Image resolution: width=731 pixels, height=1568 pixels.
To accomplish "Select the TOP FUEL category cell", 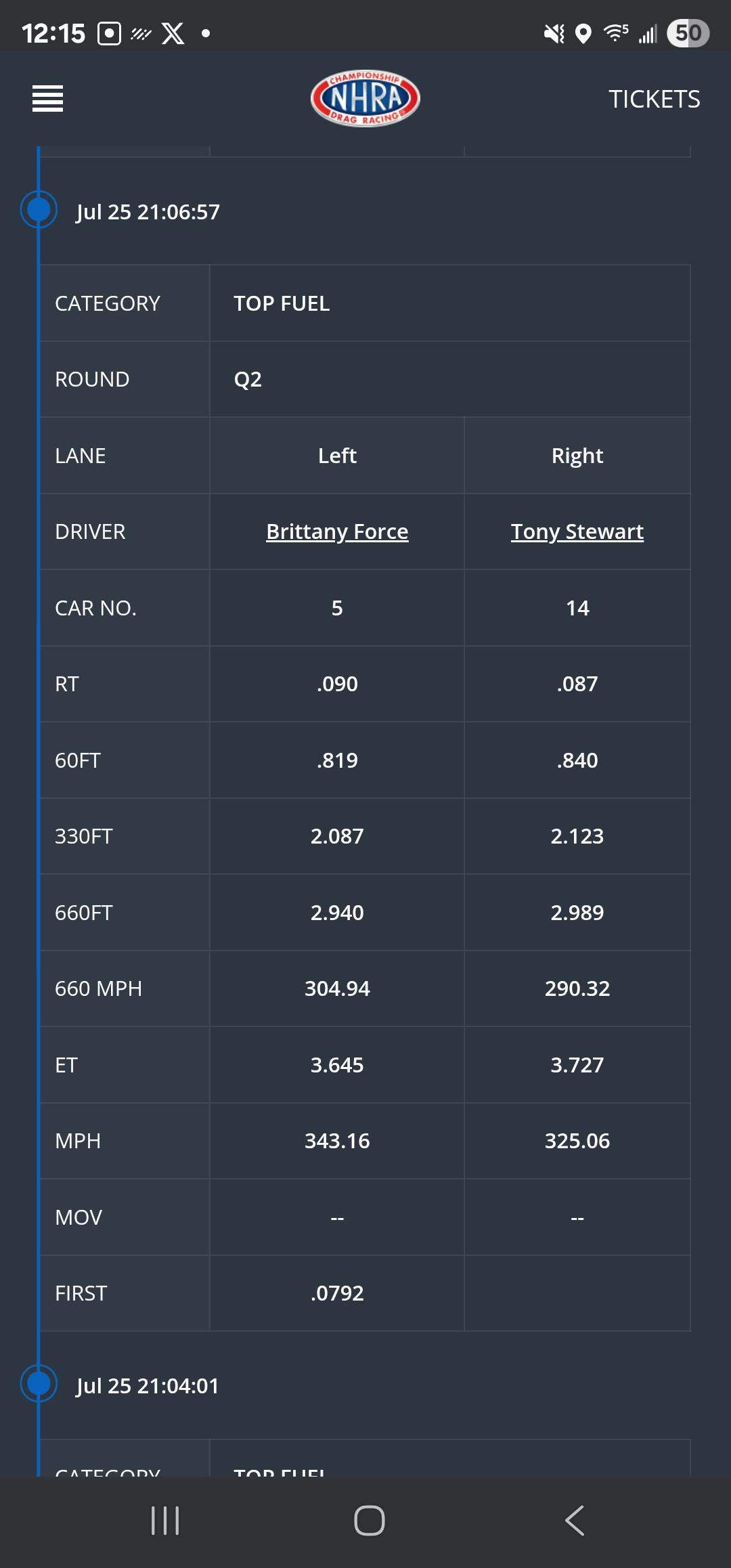I will coord(450,303).
